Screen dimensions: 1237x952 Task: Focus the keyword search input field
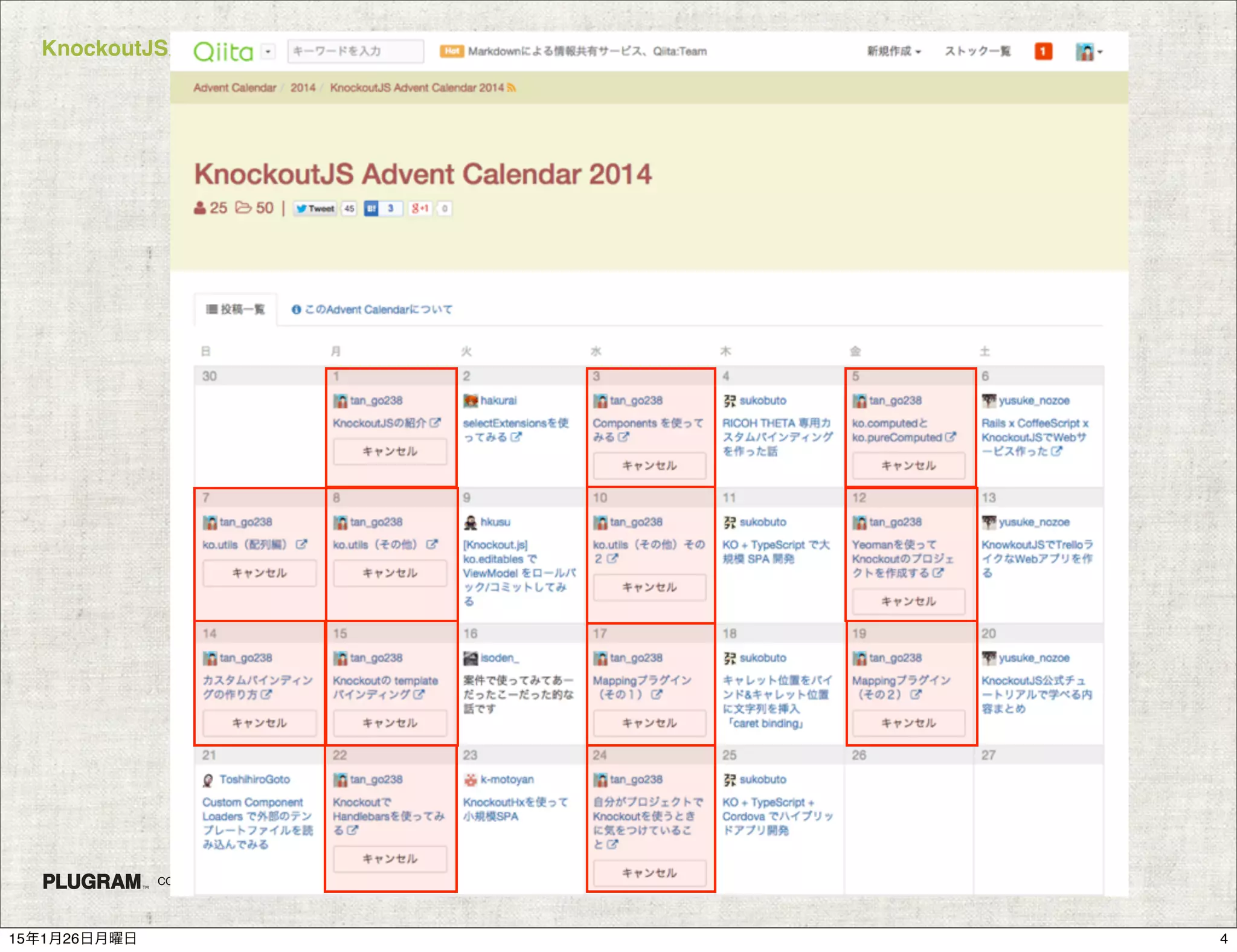click(x=355, y=51)
